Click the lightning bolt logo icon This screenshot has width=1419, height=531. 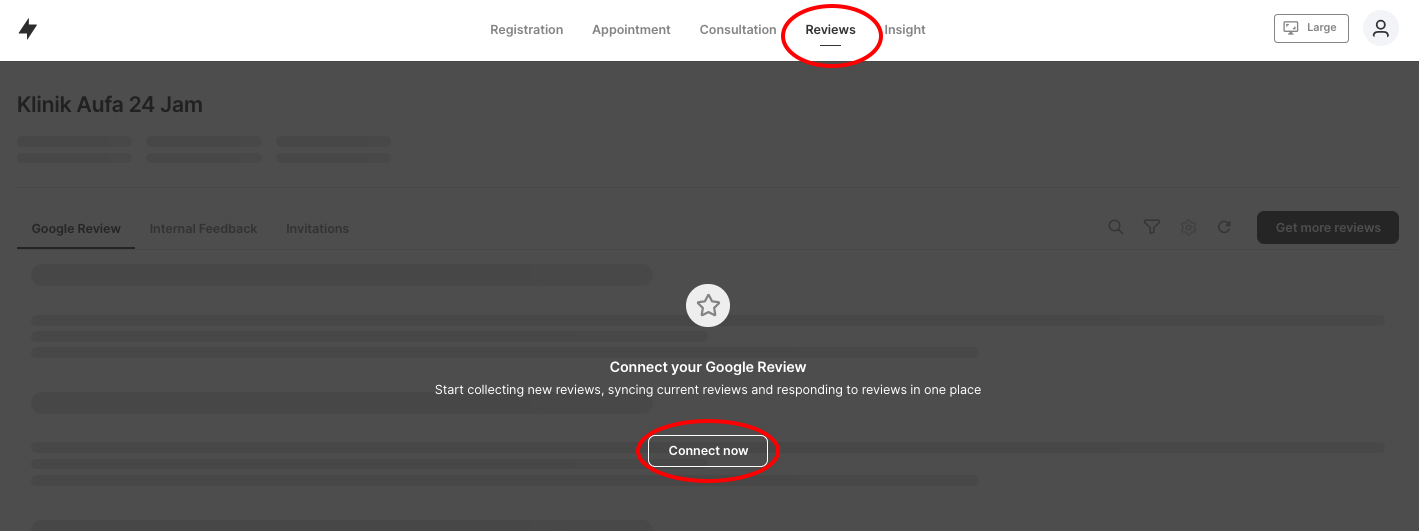[x=28, y=29]
